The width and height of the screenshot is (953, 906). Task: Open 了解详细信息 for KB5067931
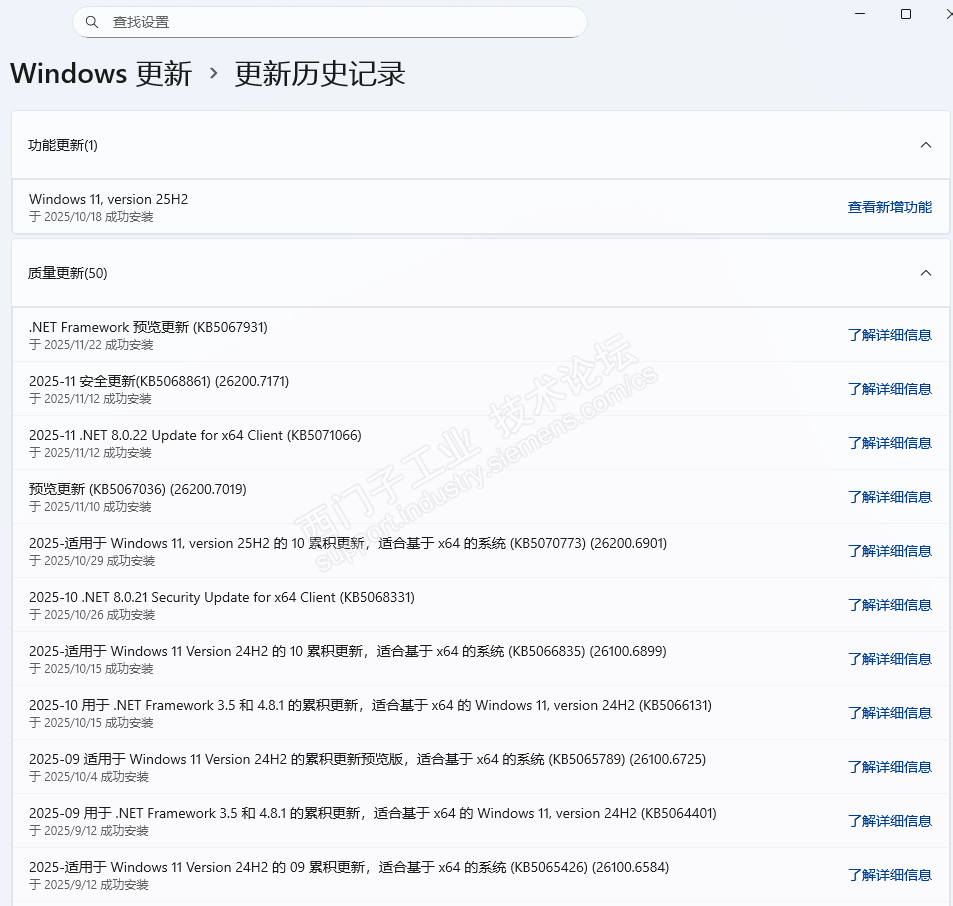pos(890,335)
